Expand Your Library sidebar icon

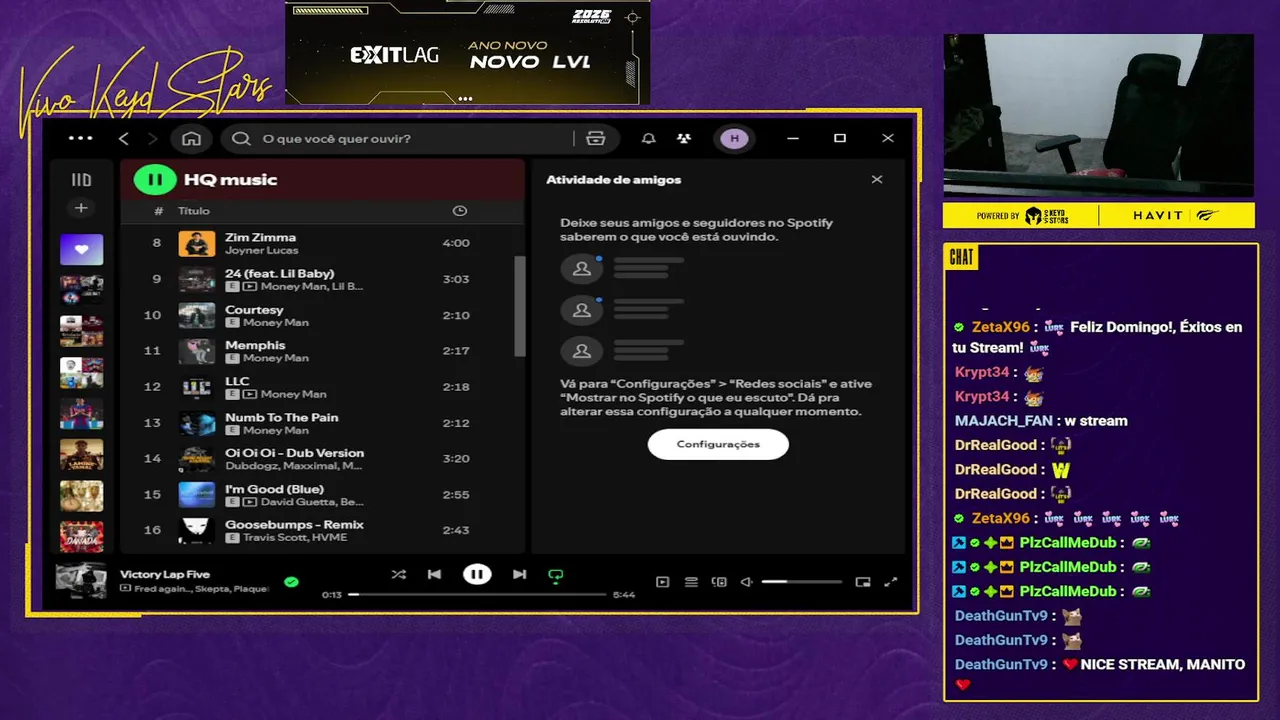[x=81, y=180]
